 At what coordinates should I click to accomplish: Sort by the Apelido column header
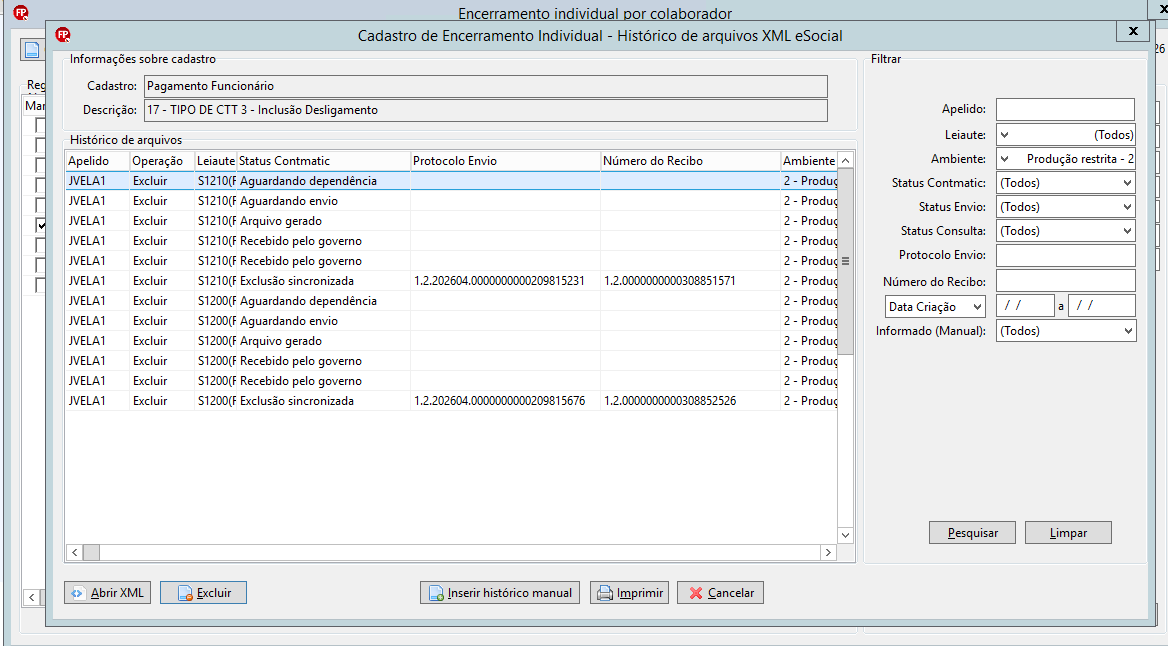[x=97, y=161]
